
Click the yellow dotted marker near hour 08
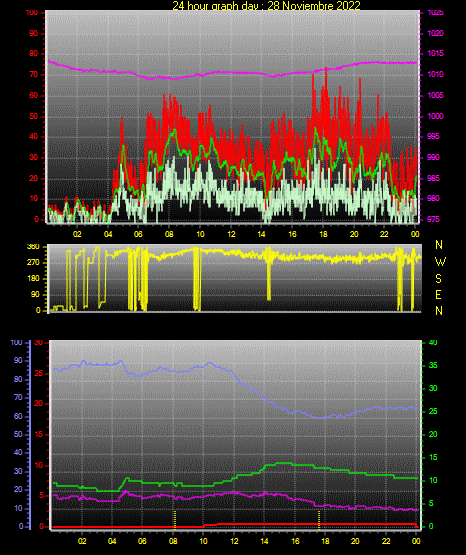point(174,520)
